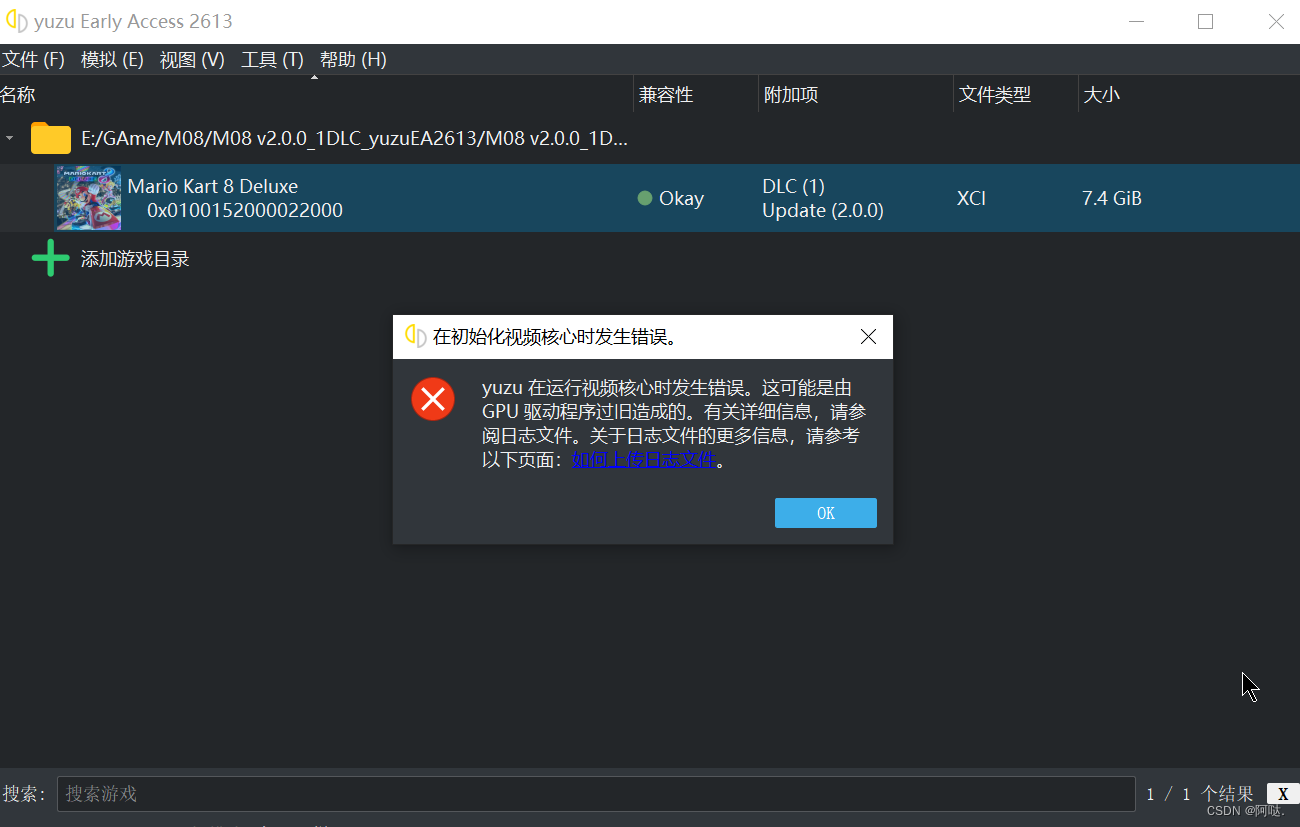Open the 帮助 (H) menu
The image size is (1300, 827).
click(353, 60)
